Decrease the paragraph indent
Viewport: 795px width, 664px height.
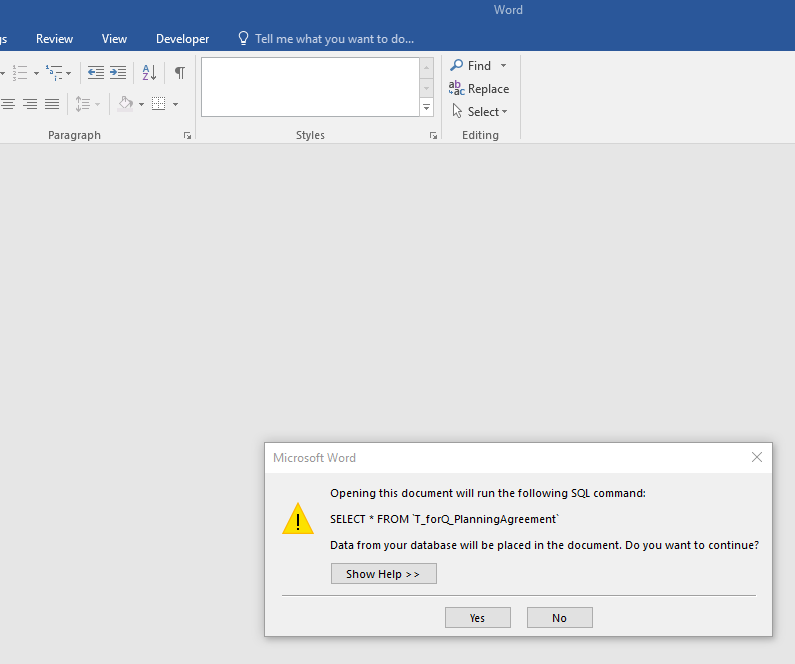[x=96, y=72]
